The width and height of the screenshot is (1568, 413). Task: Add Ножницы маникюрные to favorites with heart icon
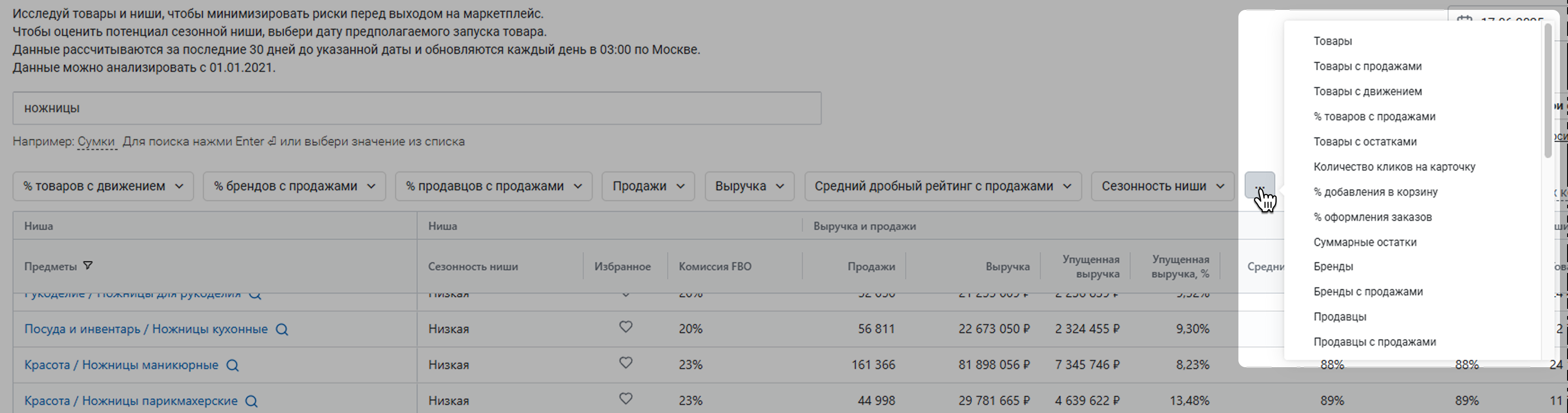[626, 363]
